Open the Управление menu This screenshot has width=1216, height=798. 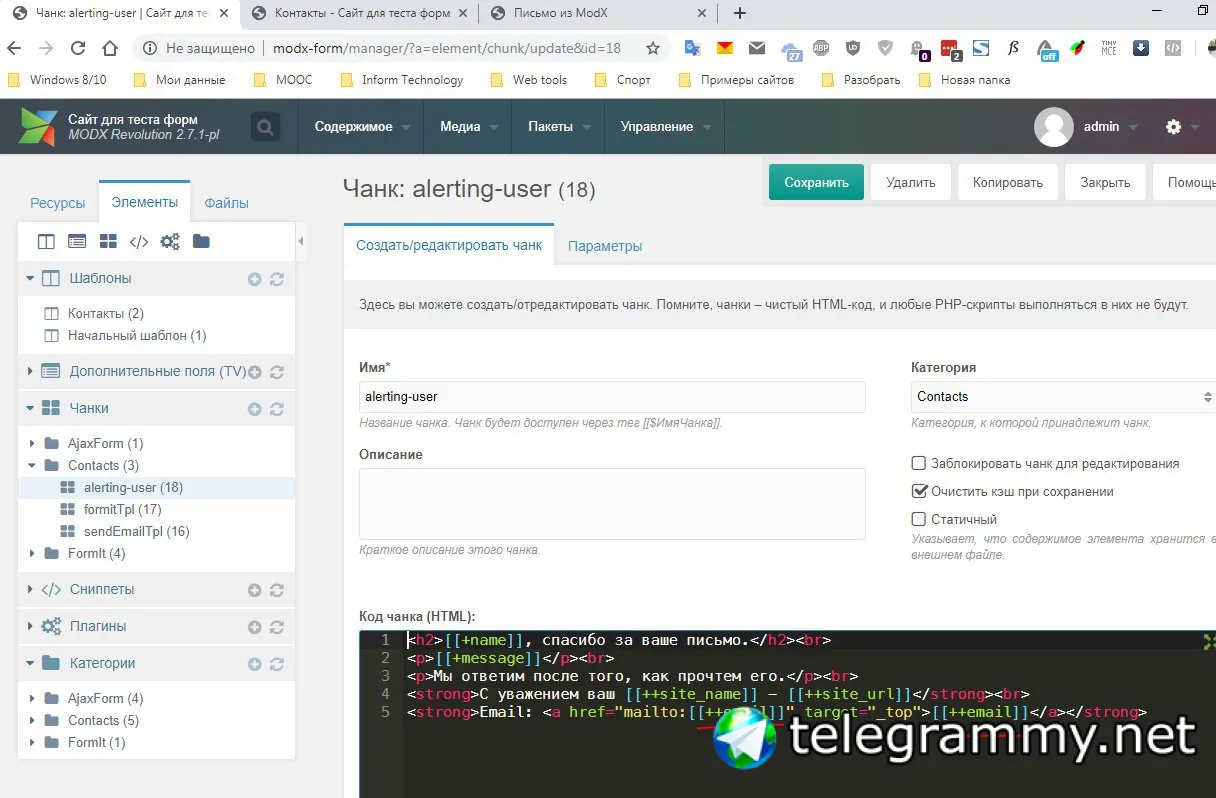pos(665,127)
